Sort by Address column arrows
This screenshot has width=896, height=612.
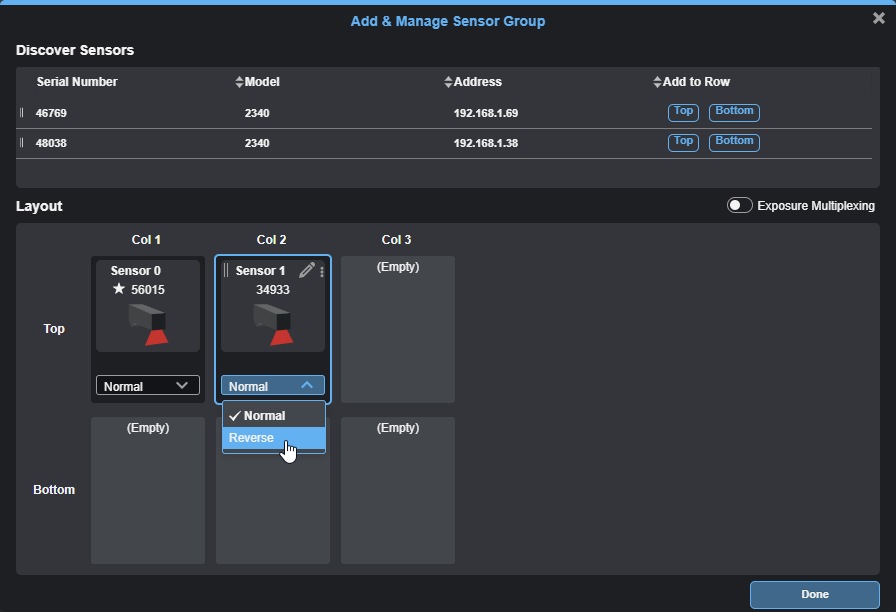(x=448, y=82)
